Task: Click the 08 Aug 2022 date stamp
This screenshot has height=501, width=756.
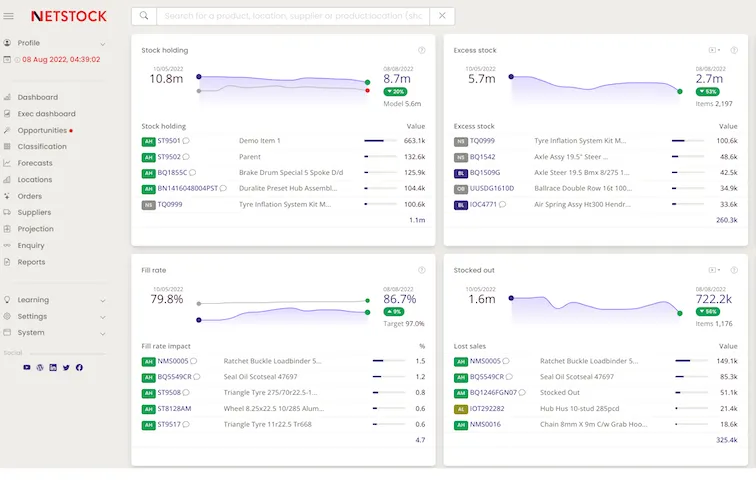Action: coord(61,60)
